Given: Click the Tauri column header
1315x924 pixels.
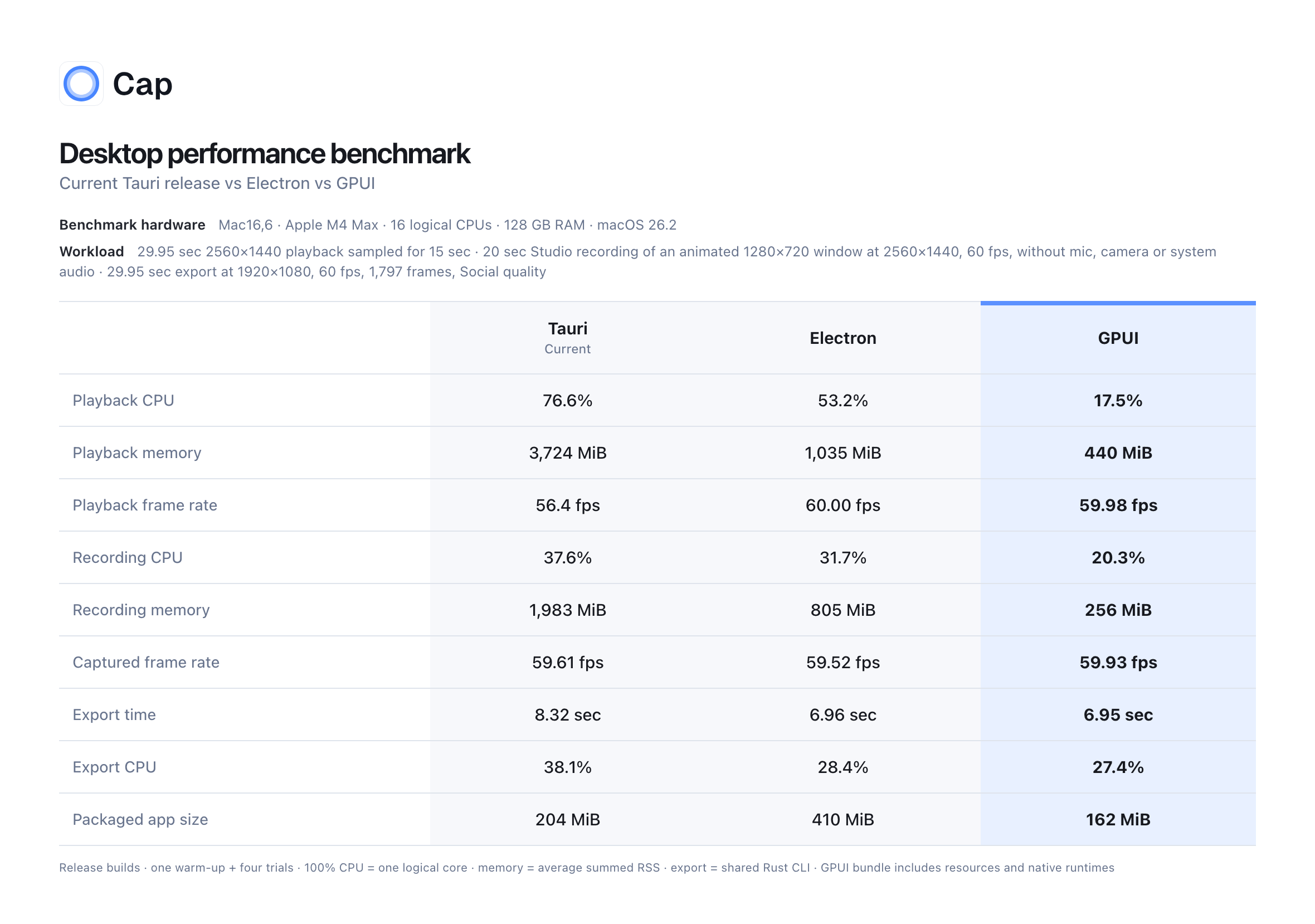Looking at the screenshot, I should [x=568, y=328].
